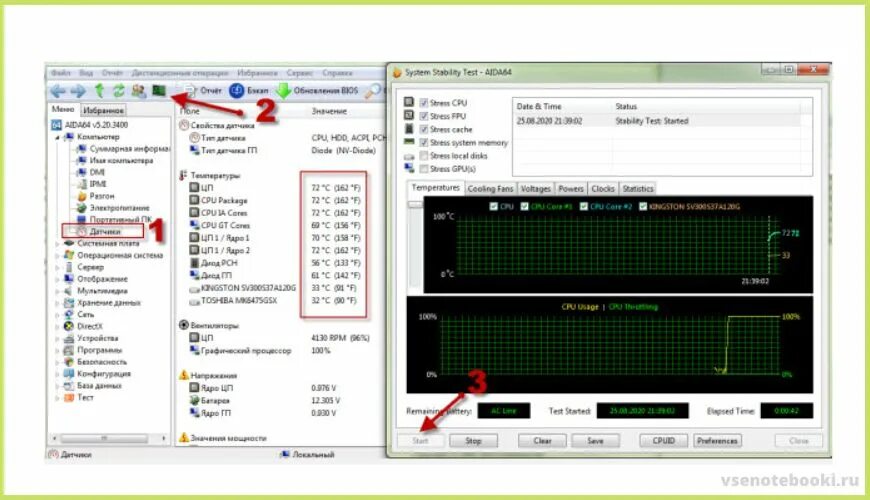Expand the Сервер tree node
The height and width of the screenshot is (500, 870).
point(57,267)
